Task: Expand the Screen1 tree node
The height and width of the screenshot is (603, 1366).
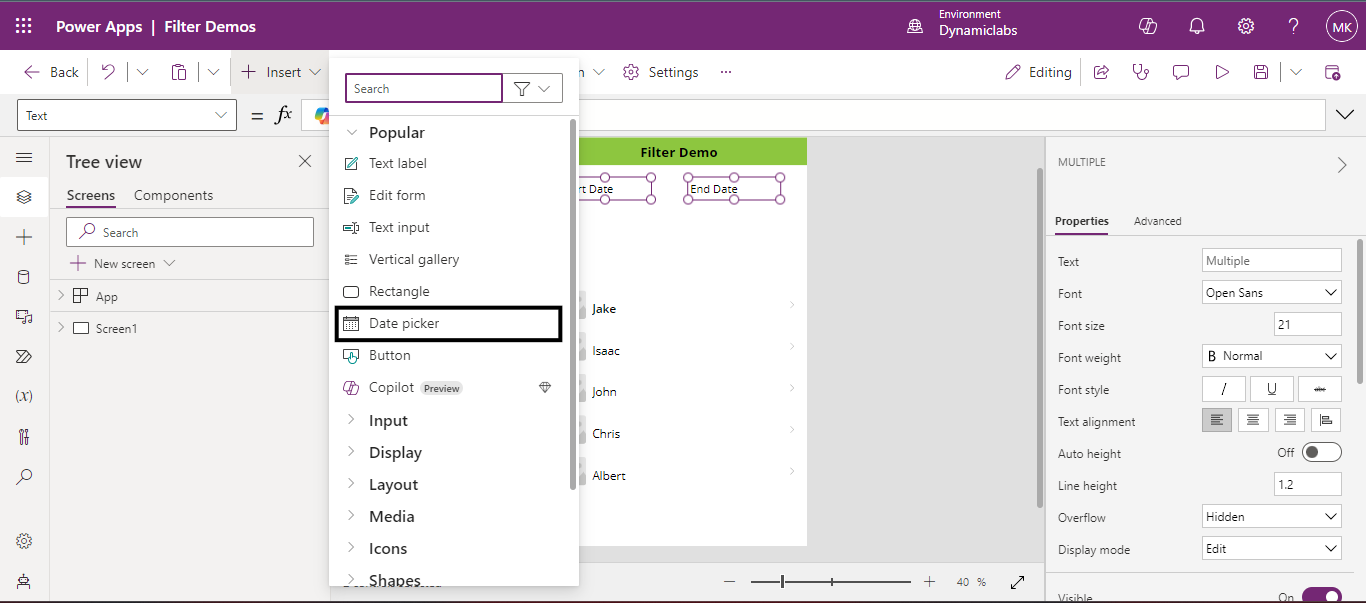Action: click(x=61, y=328)
